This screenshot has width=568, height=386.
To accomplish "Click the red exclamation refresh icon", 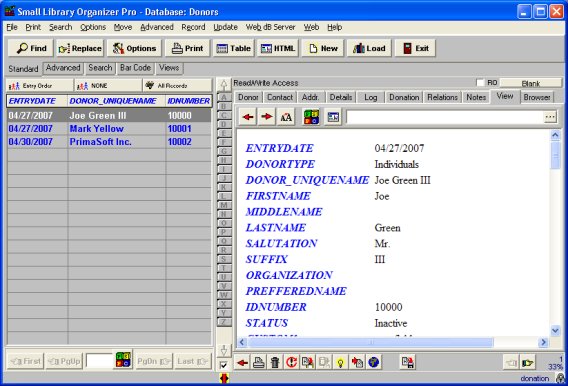I will point(291,362).
